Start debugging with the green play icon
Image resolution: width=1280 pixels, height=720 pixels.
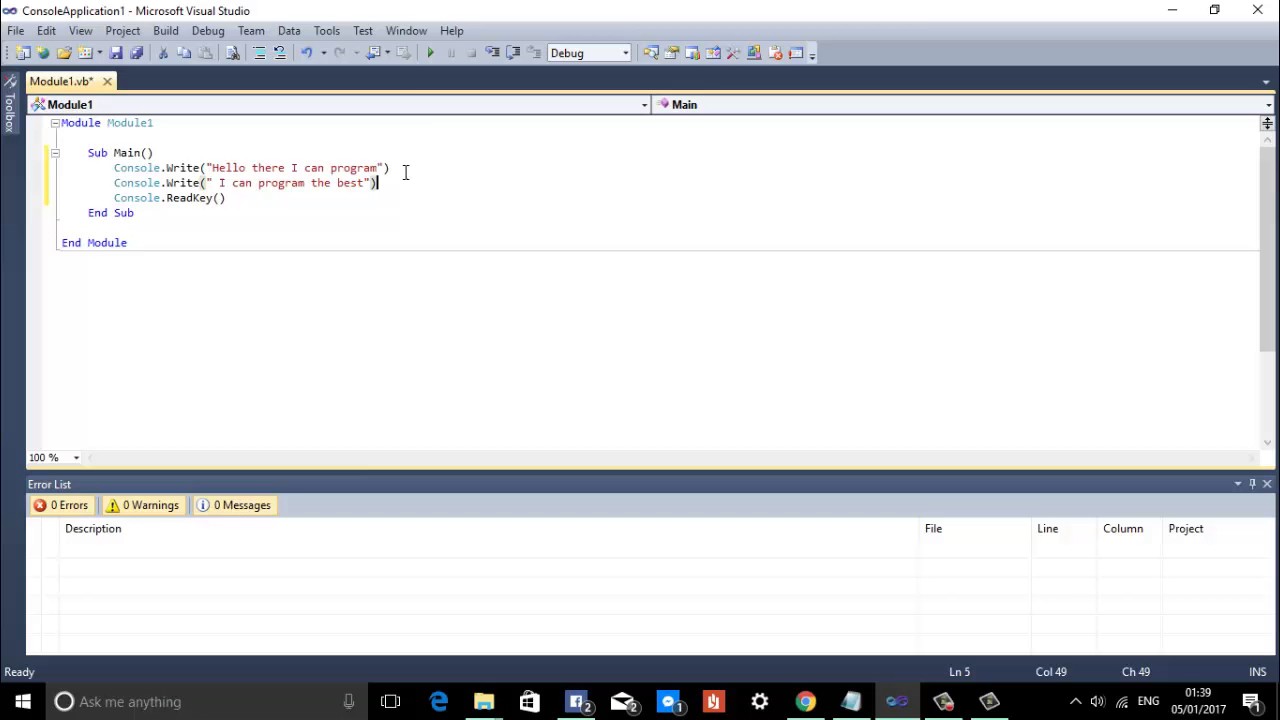[x=430, y=53]
